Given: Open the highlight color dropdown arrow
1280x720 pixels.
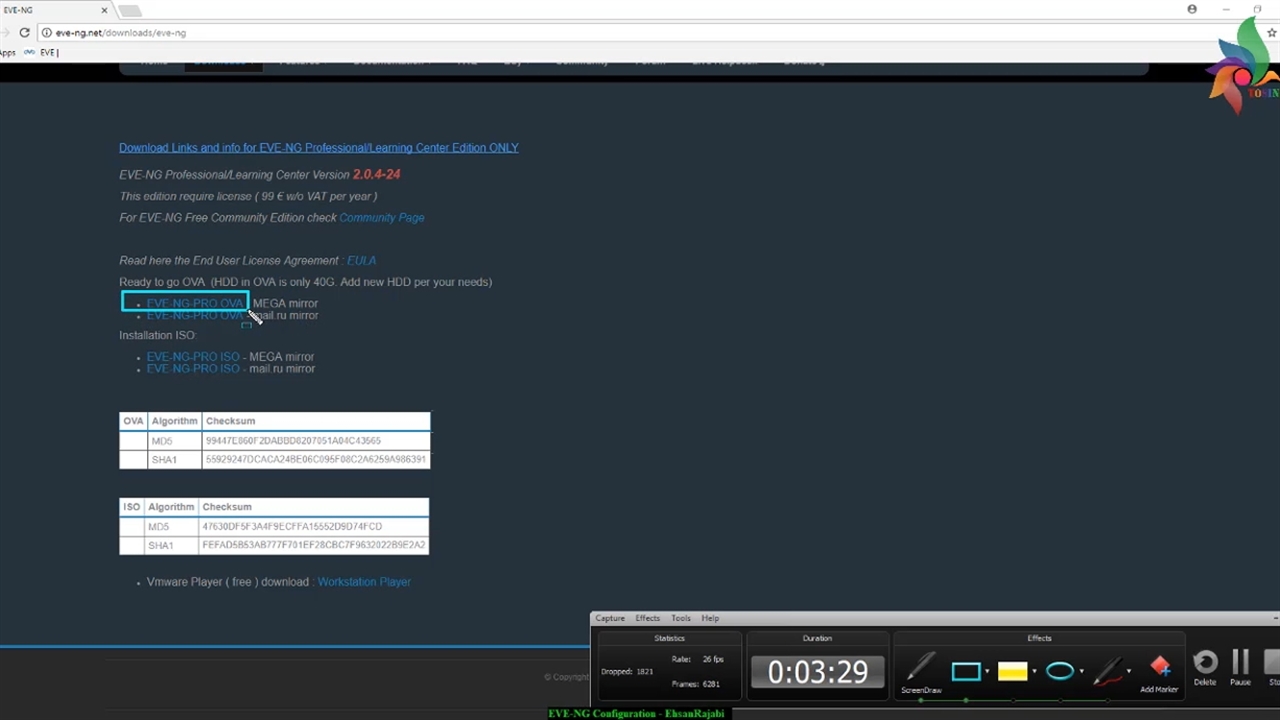Looking at the screenshot, I should tap(1034, 671).
